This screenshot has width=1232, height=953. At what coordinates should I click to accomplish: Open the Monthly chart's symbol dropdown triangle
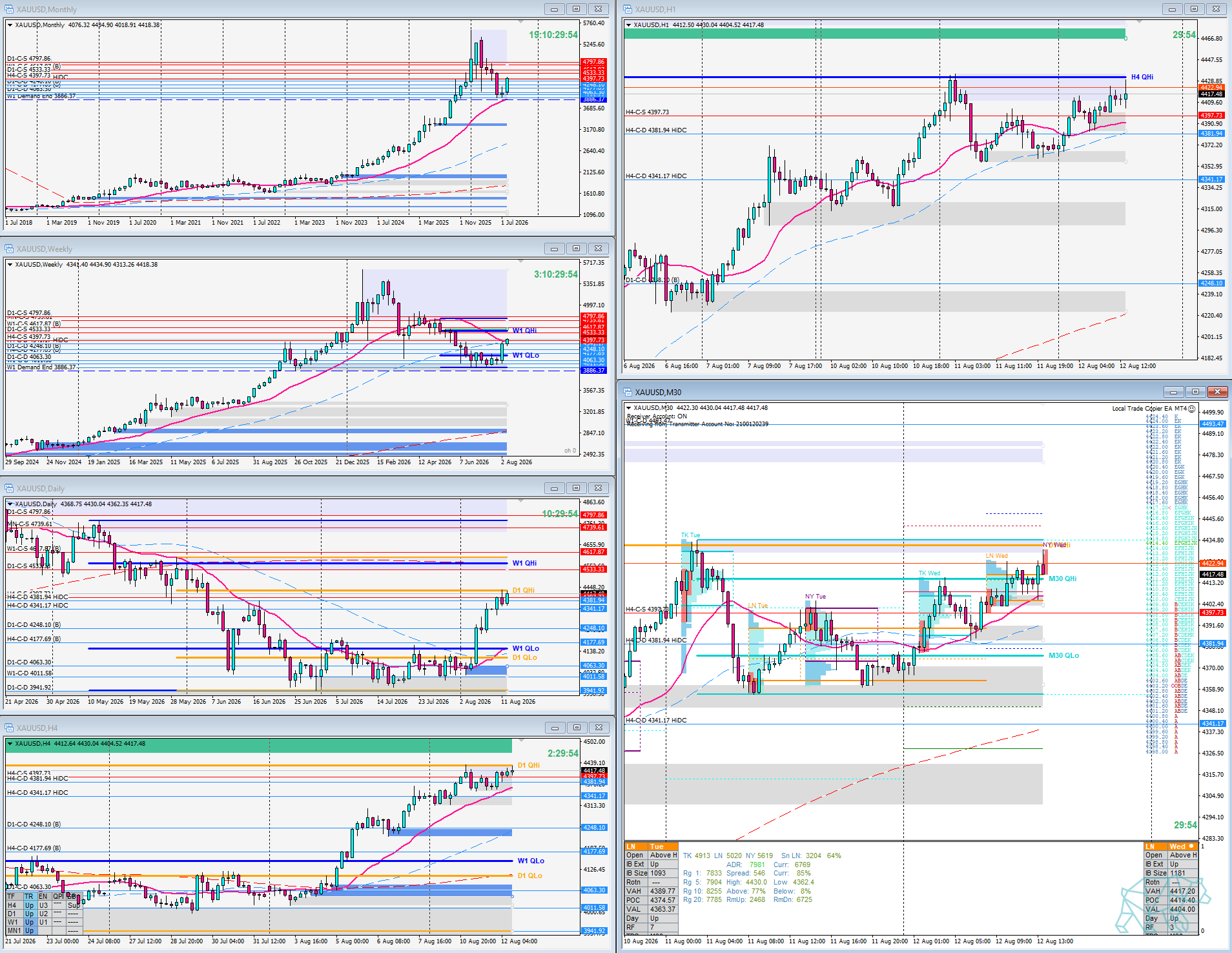coord(10,25)
